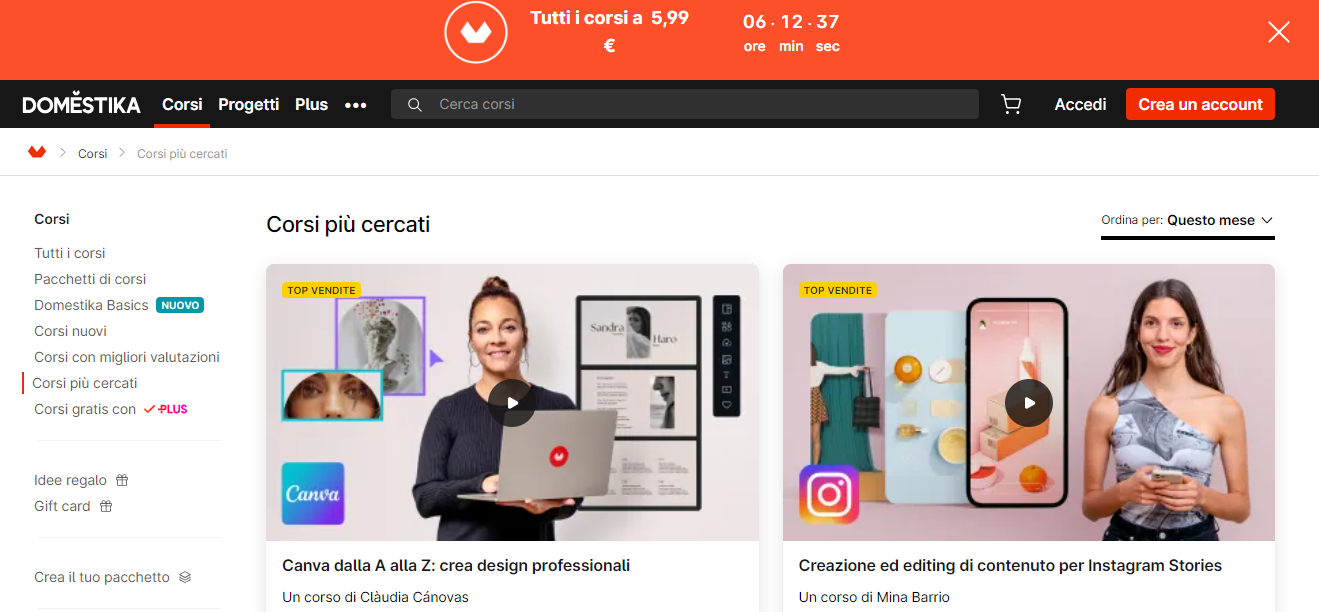The height and width of the screenshot is (612, 1319).
Task: Click the search magnifier icon
Action: point(415,104)
